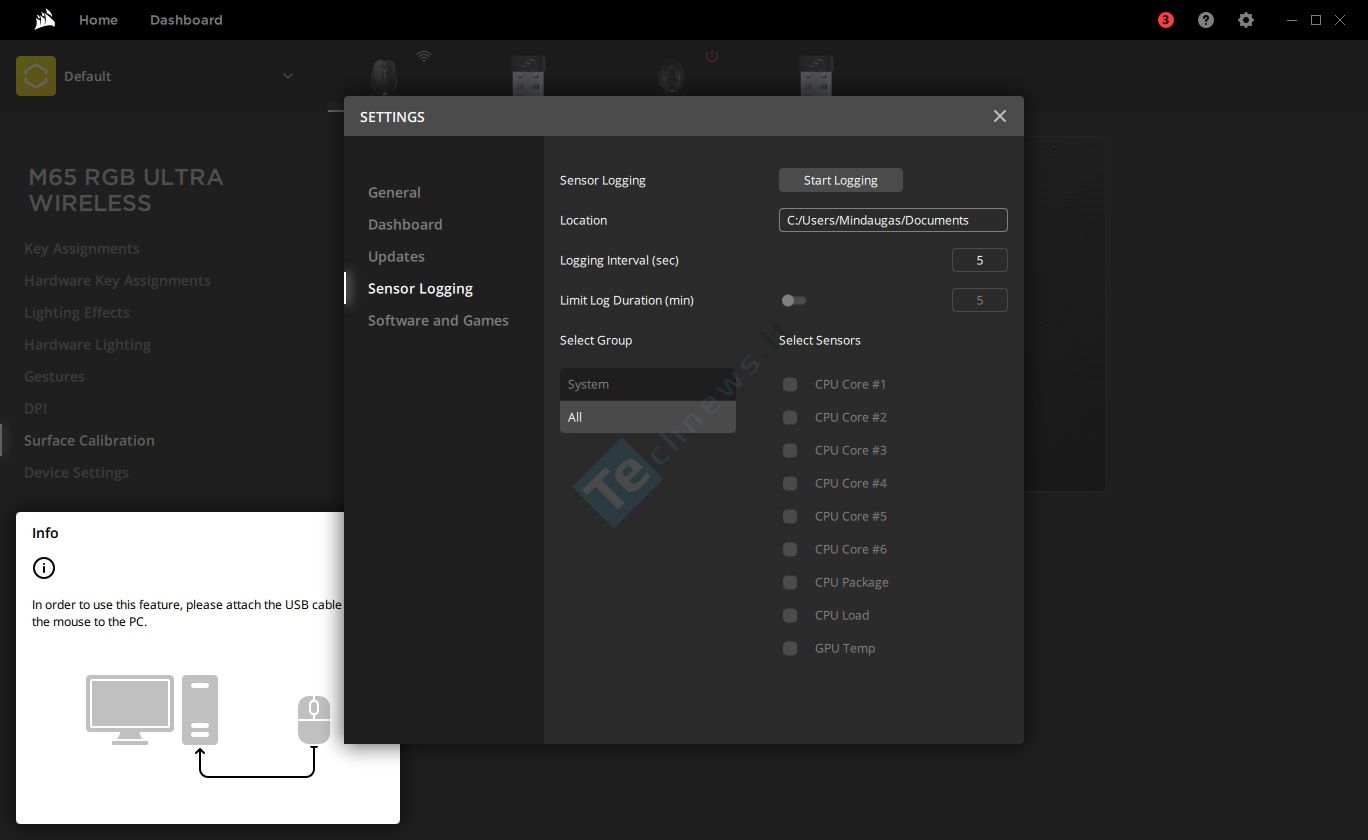Open Surface Calibration in sidebar
This screenshot has height=840, width=1368.
pos(89,440)
